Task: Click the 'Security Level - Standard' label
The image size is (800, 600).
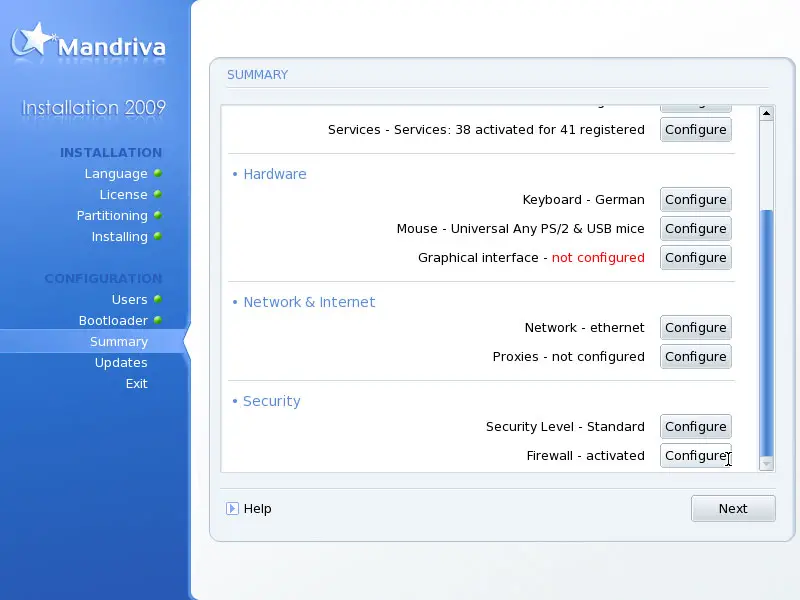Action: [565, 427]
